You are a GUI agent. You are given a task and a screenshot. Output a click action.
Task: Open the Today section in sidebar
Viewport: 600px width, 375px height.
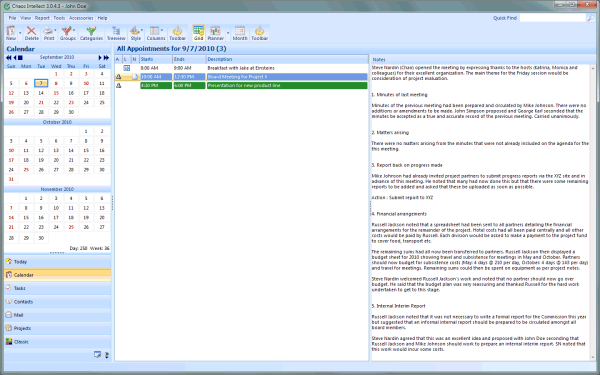57,262
